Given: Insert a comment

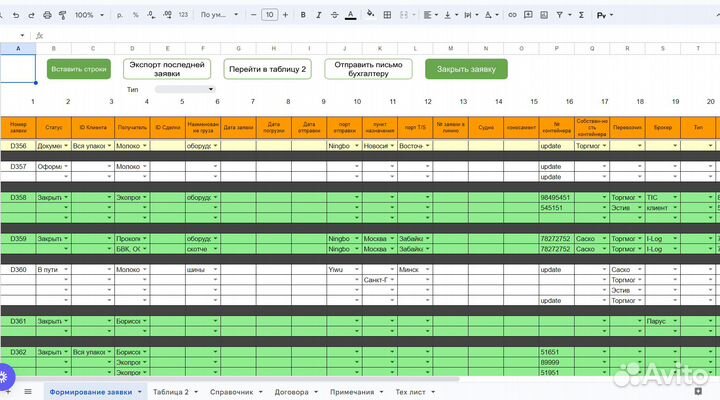Looking at the screenshot, I should (x=528, y=15).
